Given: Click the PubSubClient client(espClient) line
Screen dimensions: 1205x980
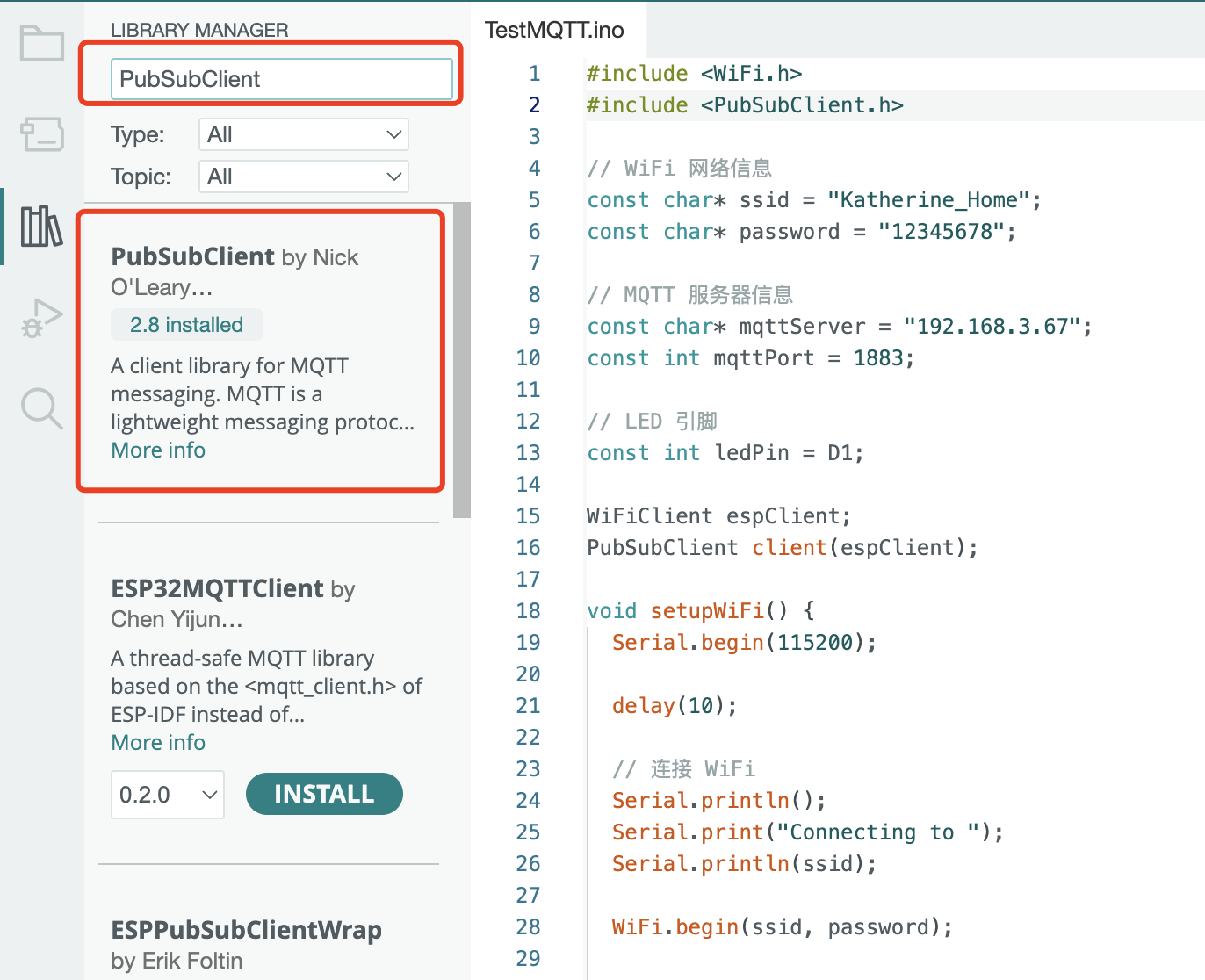Looking at the screenshot, I should [x=782, y=548].
